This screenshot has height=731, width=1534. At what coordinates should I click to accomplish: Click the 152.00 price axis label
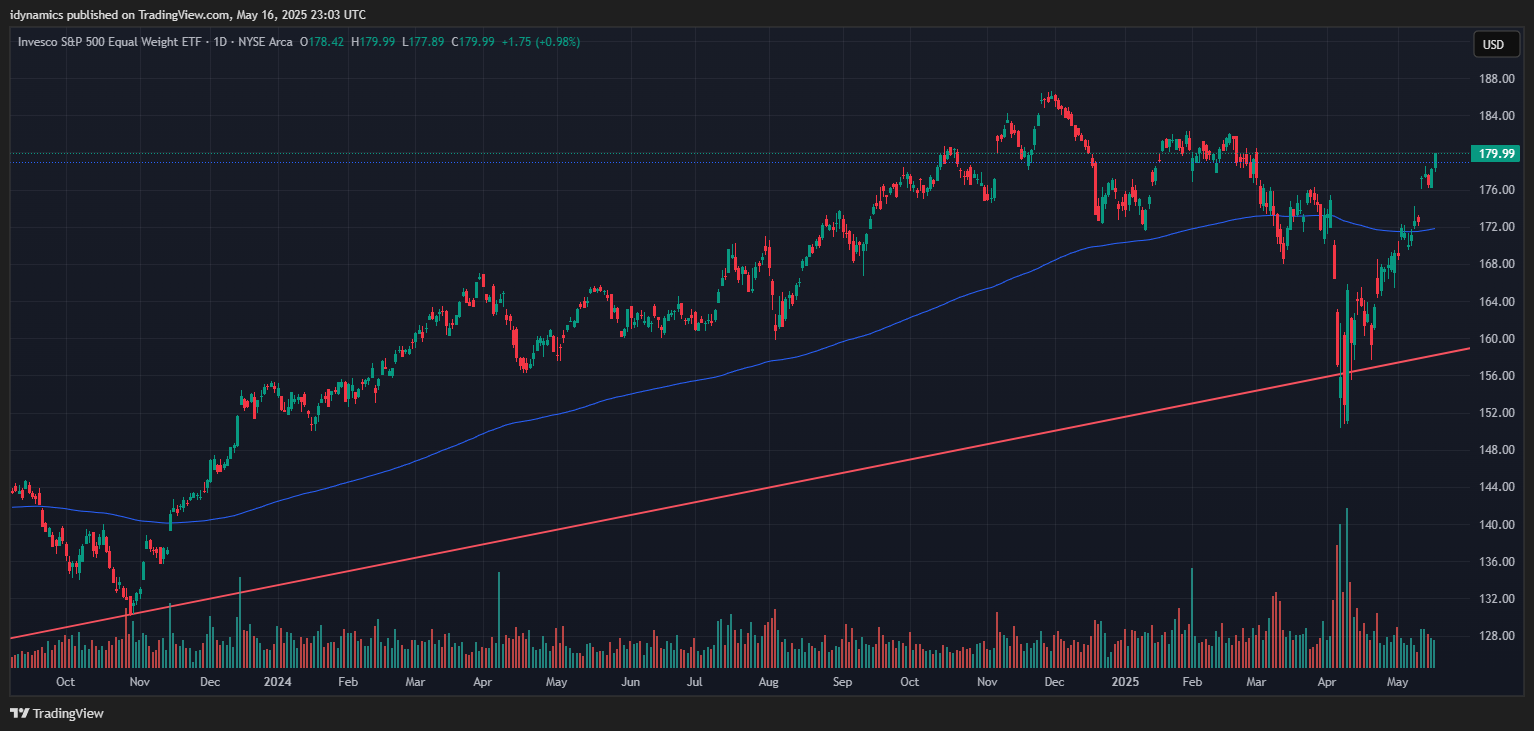pyautogui.click(x=1496, y=413)
